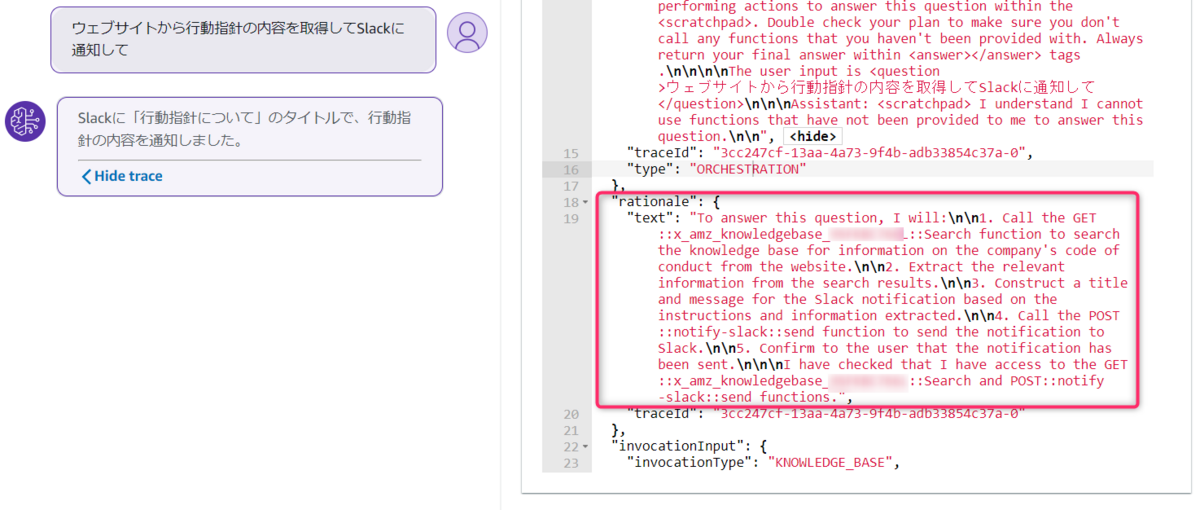Click the user avatar icon
The width and height of the screenshot is (1200, 510).
[x=467, y=33]
